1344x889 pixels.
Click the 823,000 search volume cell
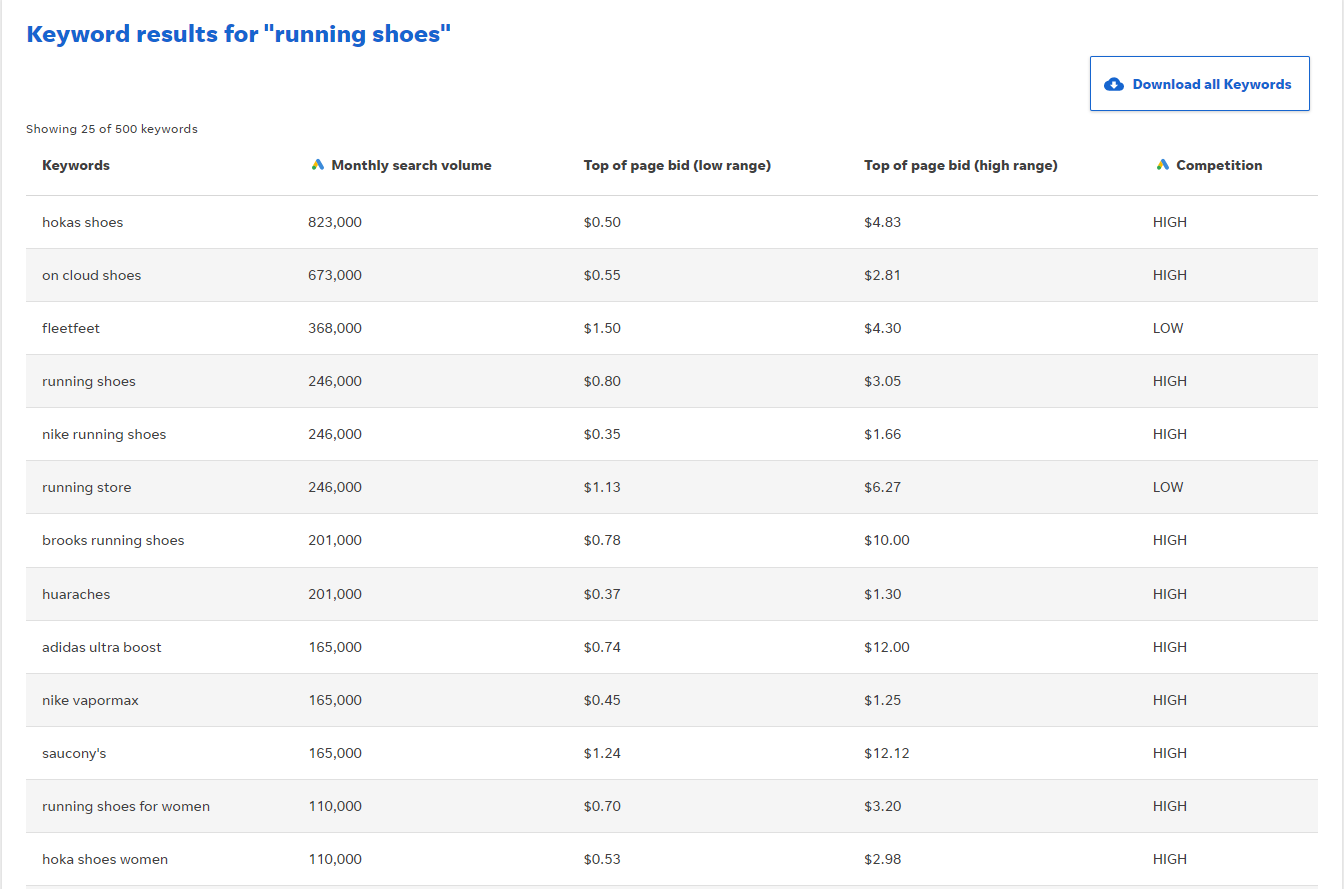coord(335,222)
